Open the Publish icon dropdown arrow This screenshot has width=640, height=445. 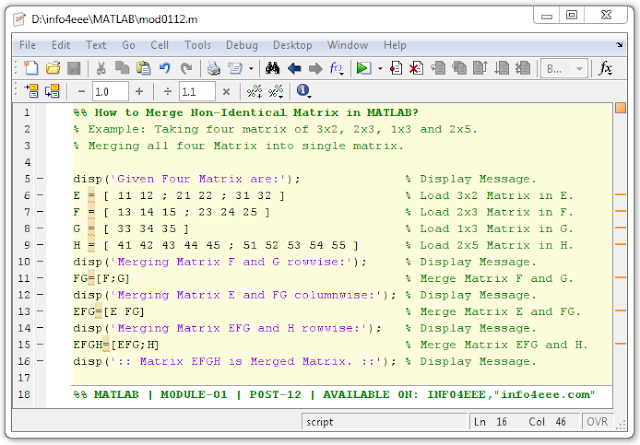(251, 69)
